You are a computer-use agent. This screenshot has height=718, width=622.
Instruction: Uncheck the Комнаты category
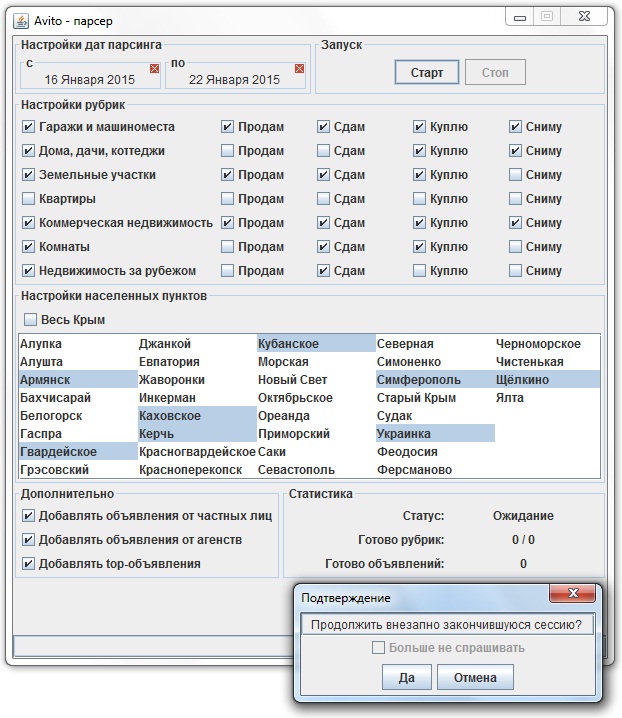(28, 247)
